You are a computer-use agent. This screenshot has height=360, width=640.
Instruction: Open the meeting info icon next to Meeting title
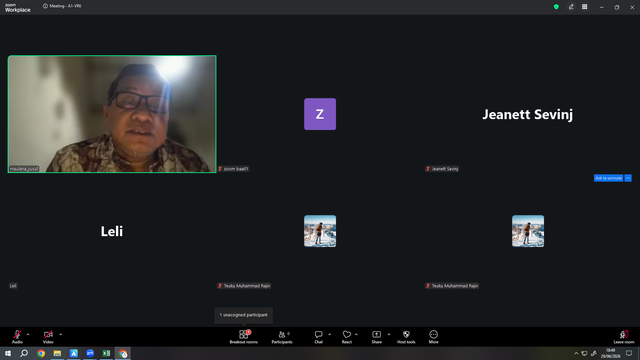tap(45, 6)
